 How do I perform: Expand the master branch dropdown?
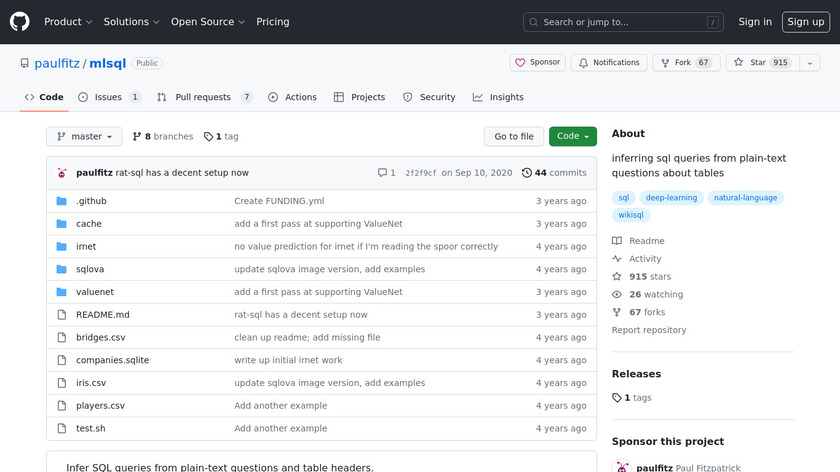coord(84,137)
